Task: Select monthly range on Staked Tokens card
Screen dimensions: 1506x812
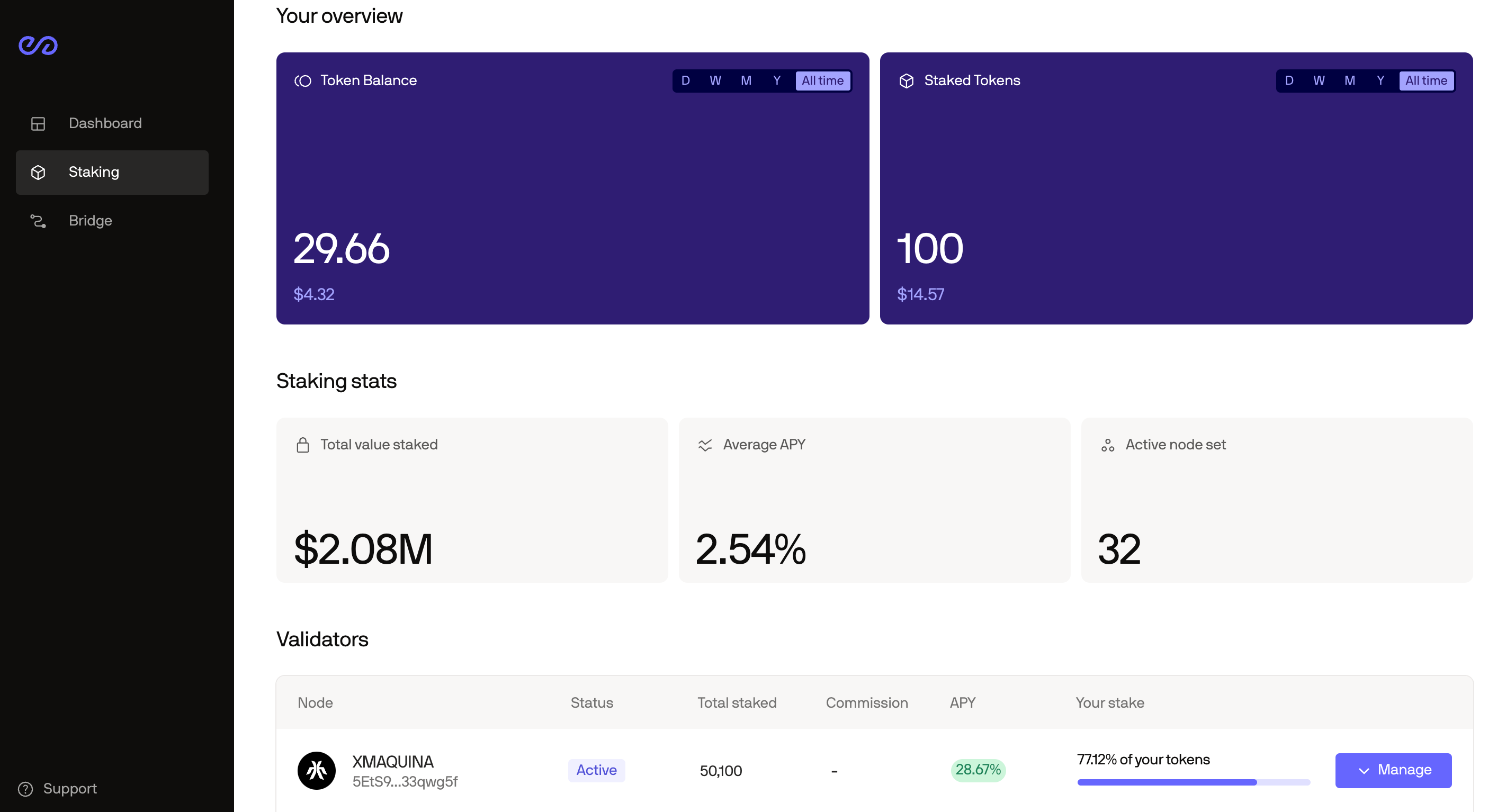Action: point(1350,80)
